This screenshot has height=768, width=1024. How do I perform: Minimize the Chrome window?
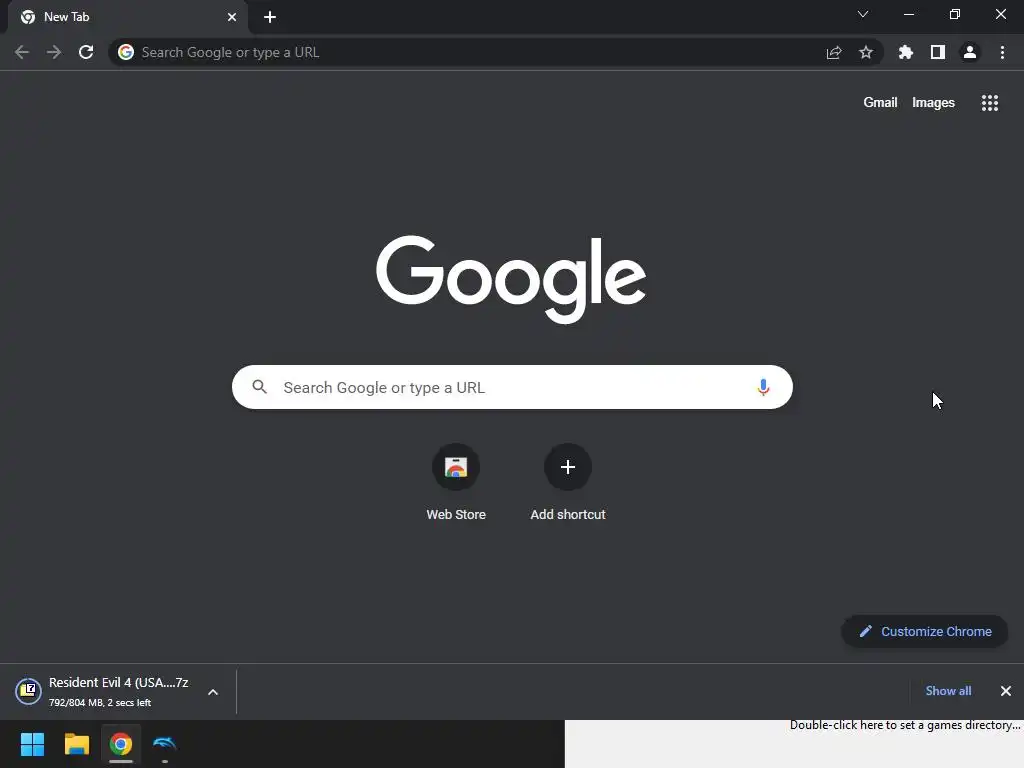point(909,14)
